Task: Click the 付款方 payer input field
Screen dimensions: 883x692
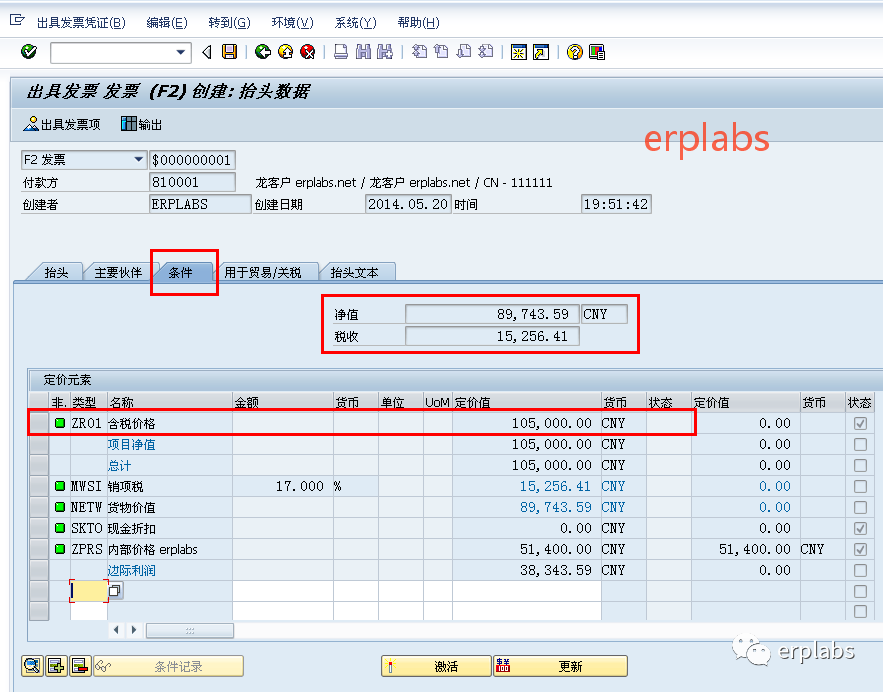Action: [x=192, y=181]
